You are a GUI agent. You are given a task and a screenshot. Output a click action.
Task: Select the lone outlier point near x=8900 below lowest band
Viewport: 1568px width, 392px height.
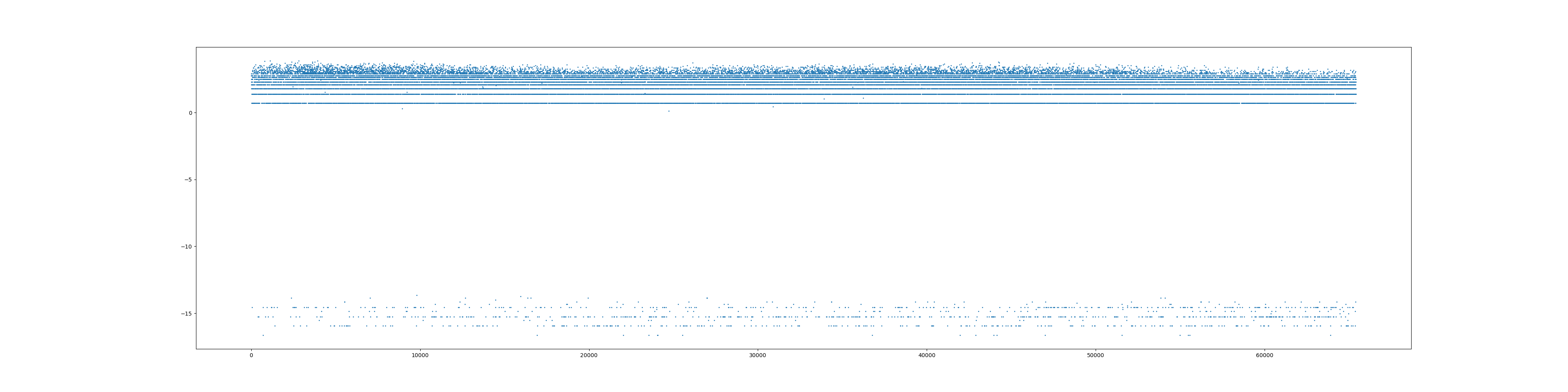(x=402, y=109)
